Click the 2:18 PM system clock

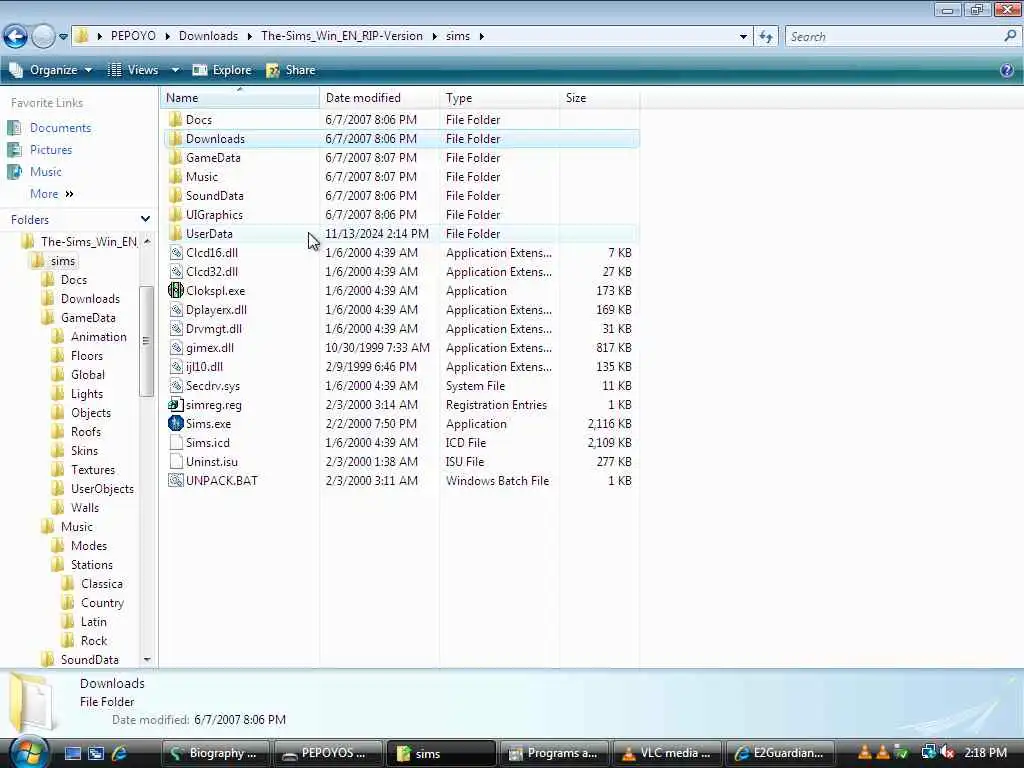(x=985, y=753)
